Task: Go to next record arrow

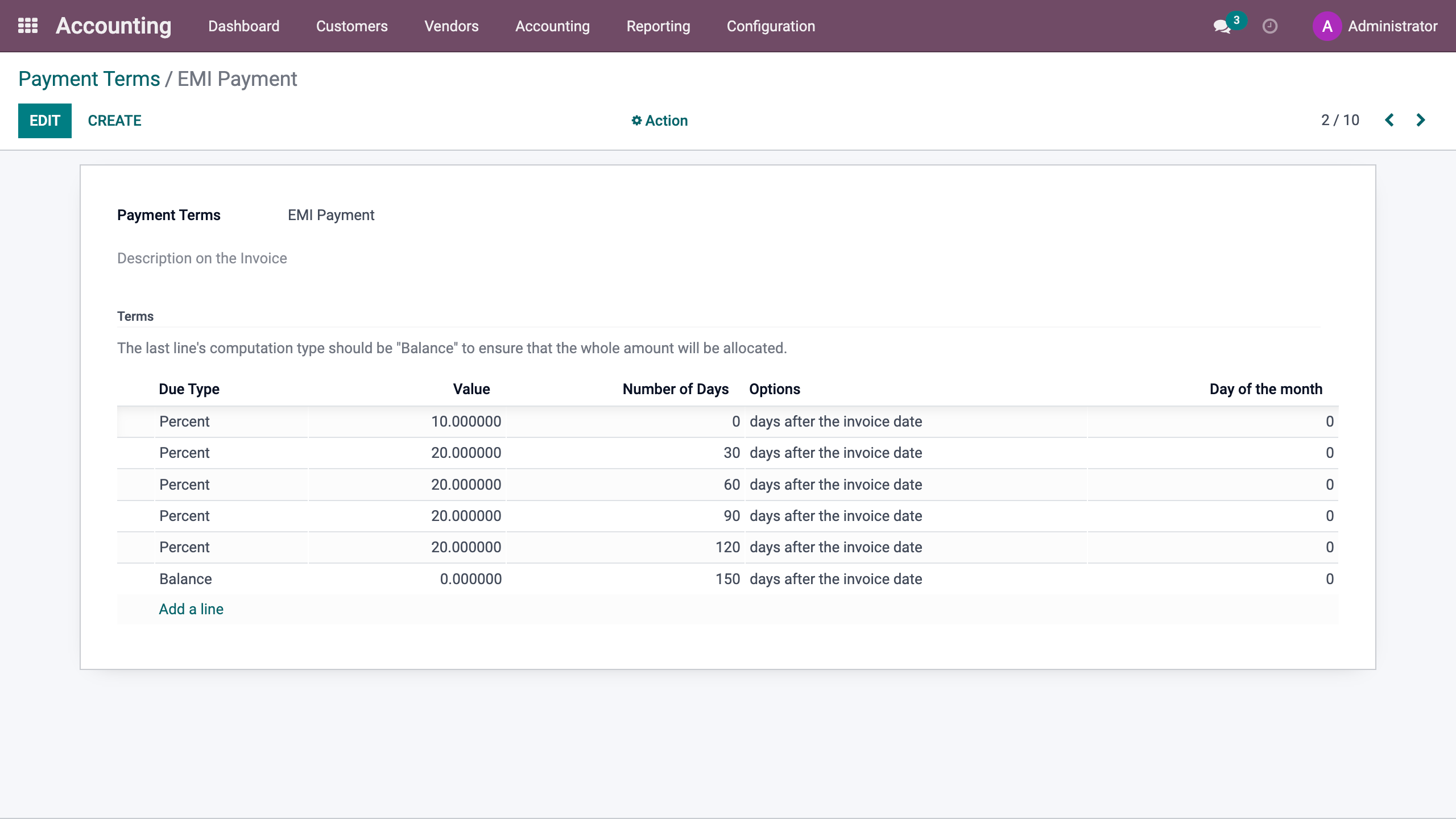Action: (1421, 120)
